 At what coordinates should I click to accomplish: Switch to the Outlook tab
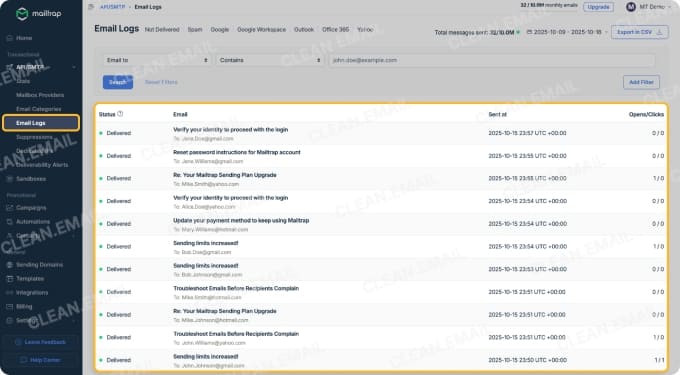[304, 29]
